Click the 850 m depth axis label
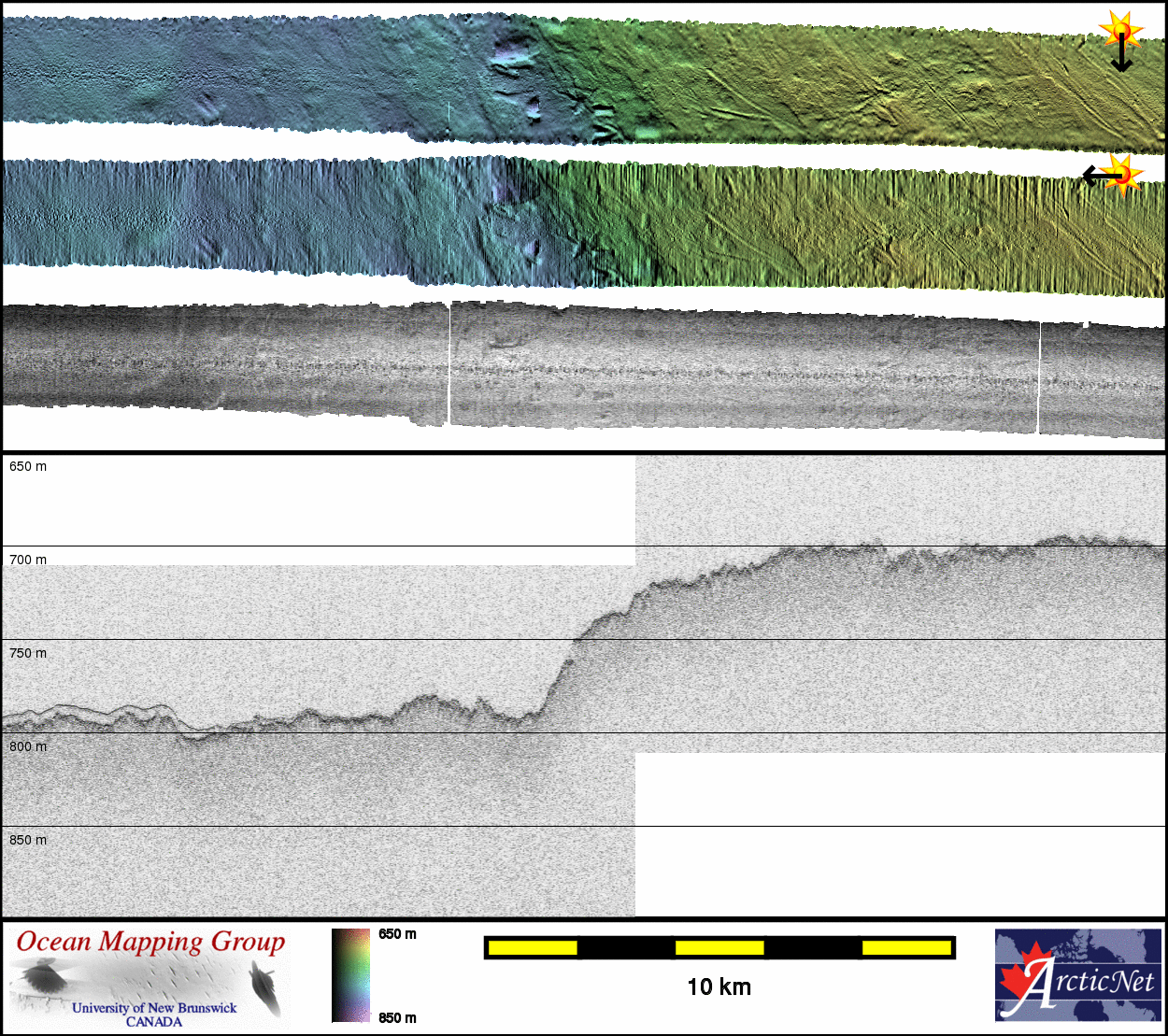This screenshot has height=1036, width=1168. (28, 840)
